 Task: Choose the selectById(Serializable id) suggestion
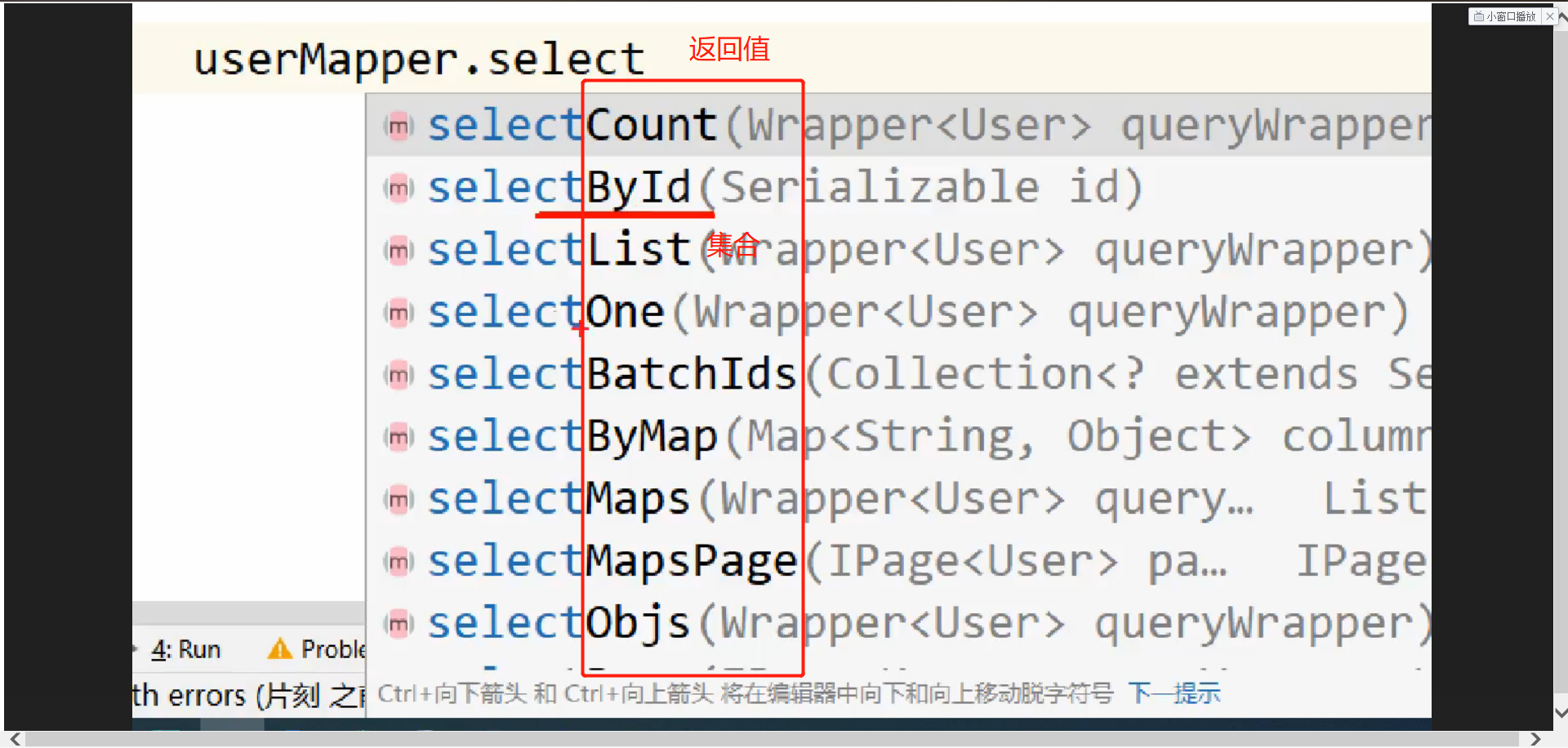(898, 188)
